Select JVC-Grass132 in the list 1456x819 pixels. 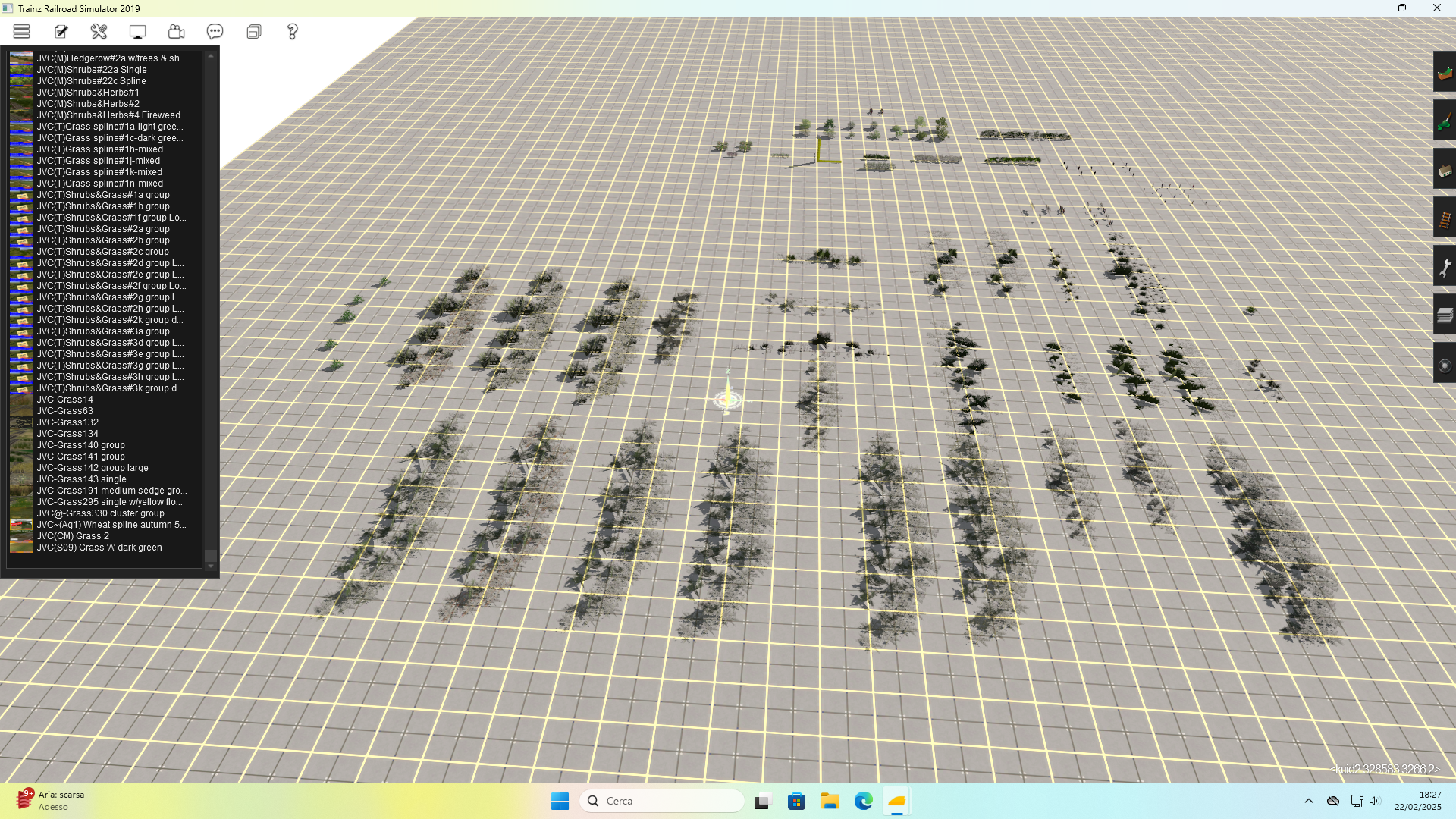click(x=67, y=422)
